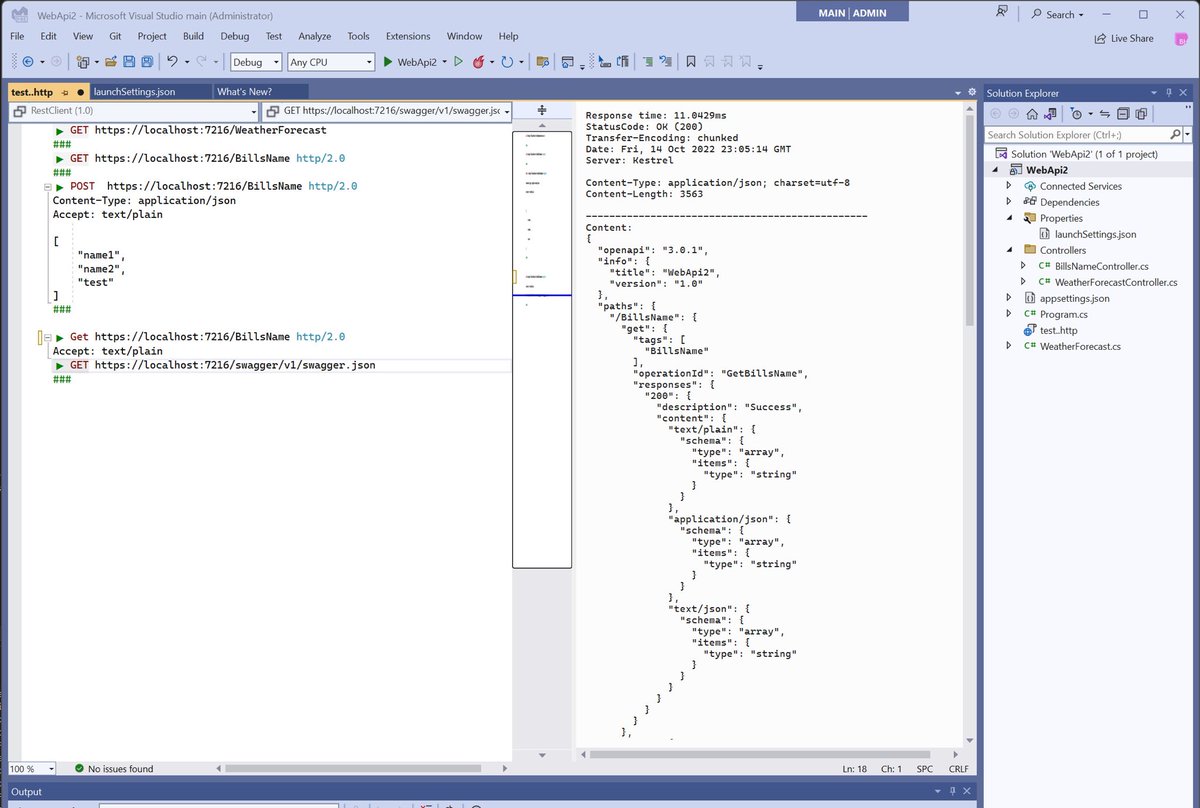Click the Collapse All icon in Solution Explorer
This screenshot has height=808, width=1200.
(1123, 113)
